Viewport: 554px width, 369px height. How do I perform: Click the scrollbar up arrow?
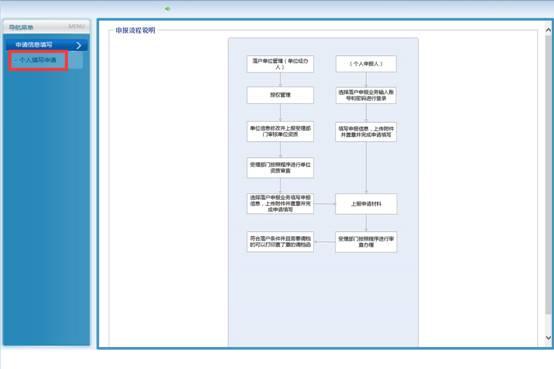548,30
